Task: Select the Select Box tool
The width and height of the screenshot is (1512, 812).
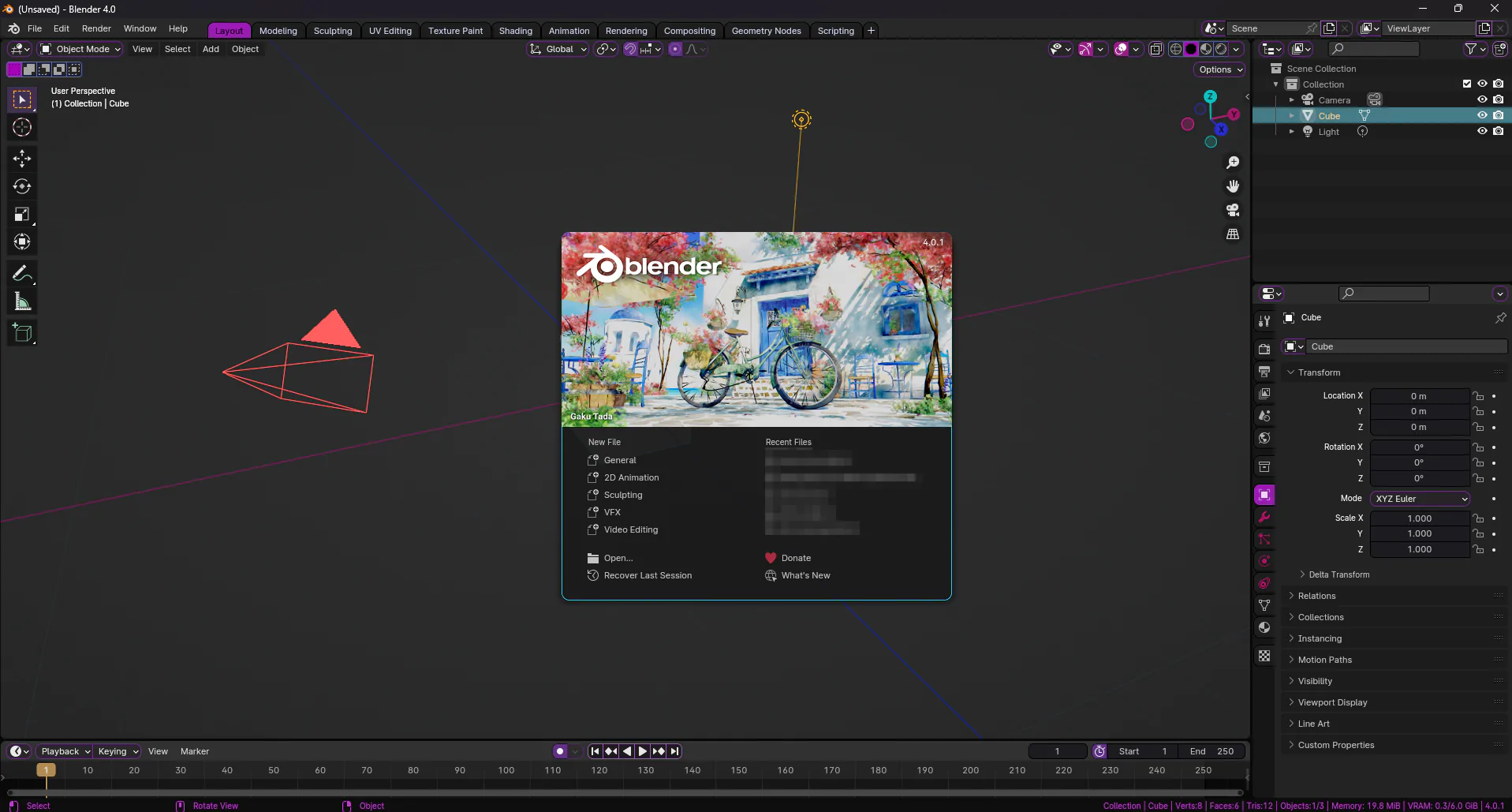Action: (x=22, y=99)
